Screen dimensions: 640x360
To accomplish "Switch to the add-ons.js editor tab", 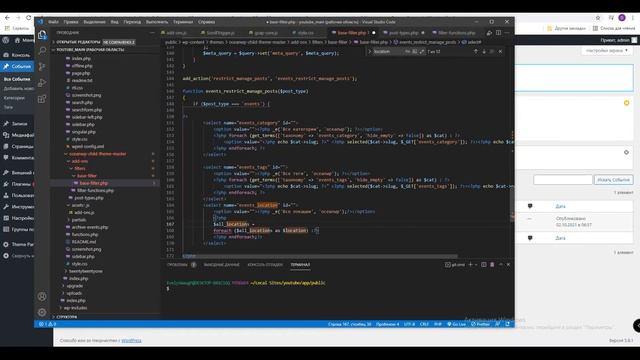I will coord(176,33).
